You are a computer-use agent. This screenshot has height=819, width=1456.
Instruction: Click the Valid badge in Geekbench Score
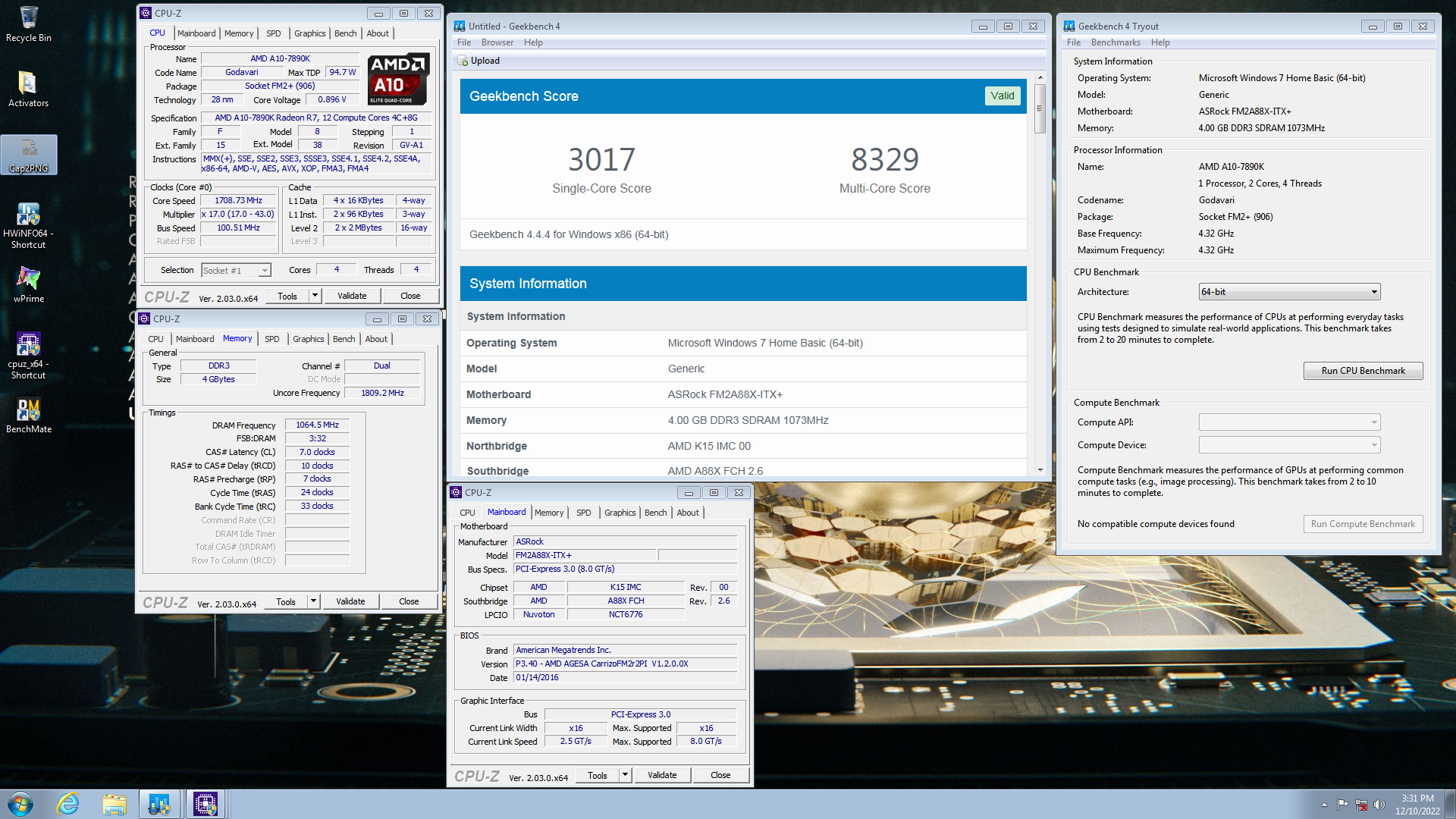pyautogui.click(x=1003, y=96)
